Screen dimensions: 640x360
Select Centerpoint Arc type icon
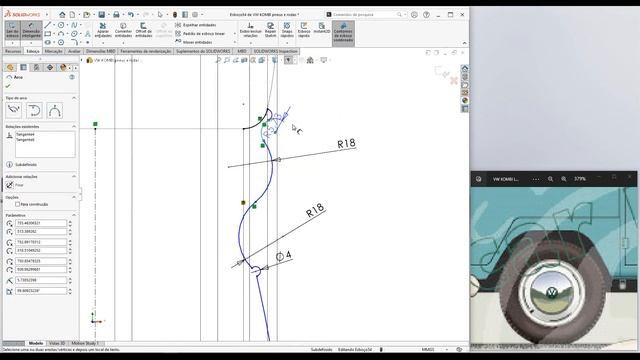(x=13, y=110)
